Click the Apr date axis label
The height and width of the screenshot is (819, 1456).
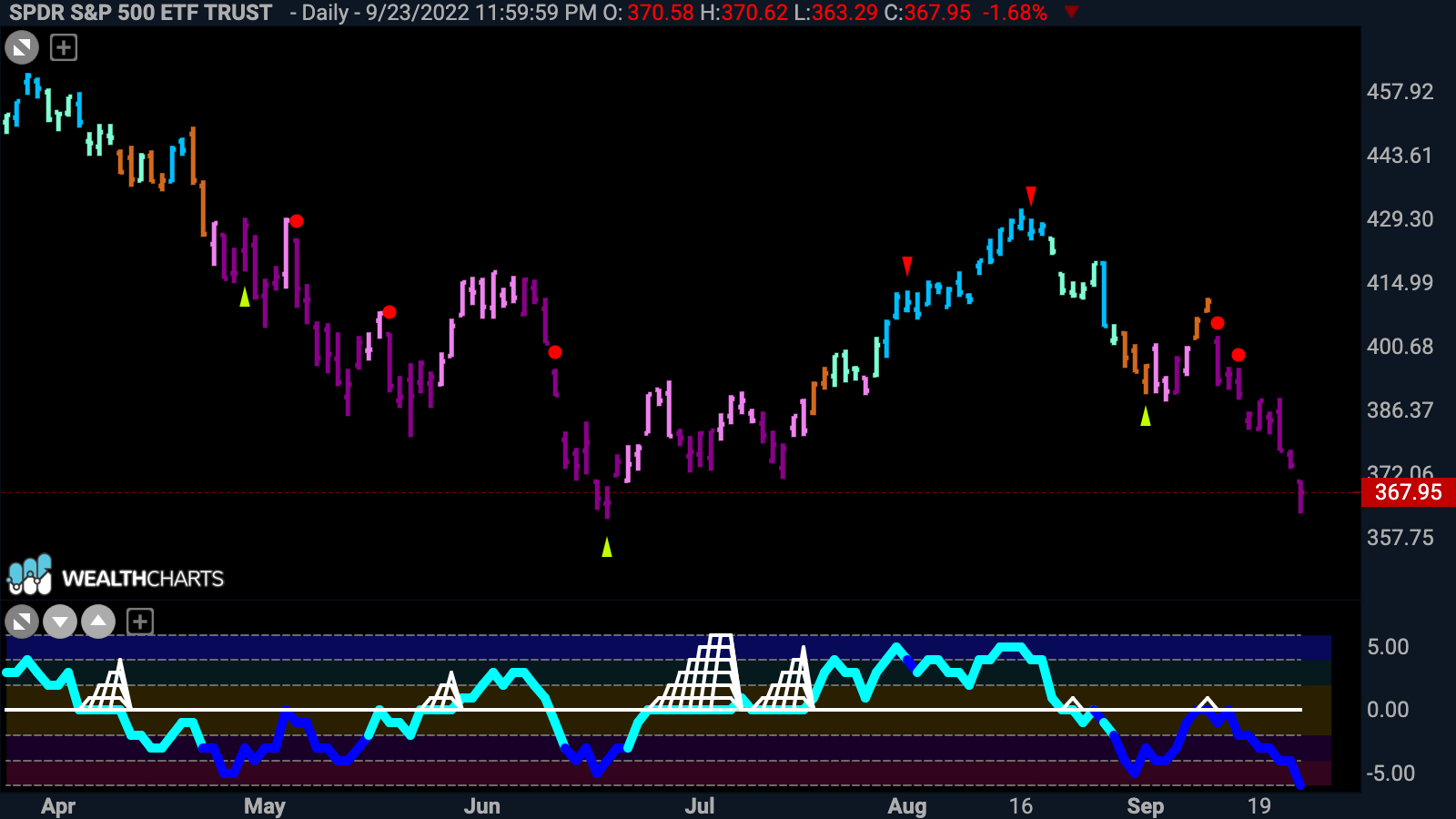(x=58, y=806)
